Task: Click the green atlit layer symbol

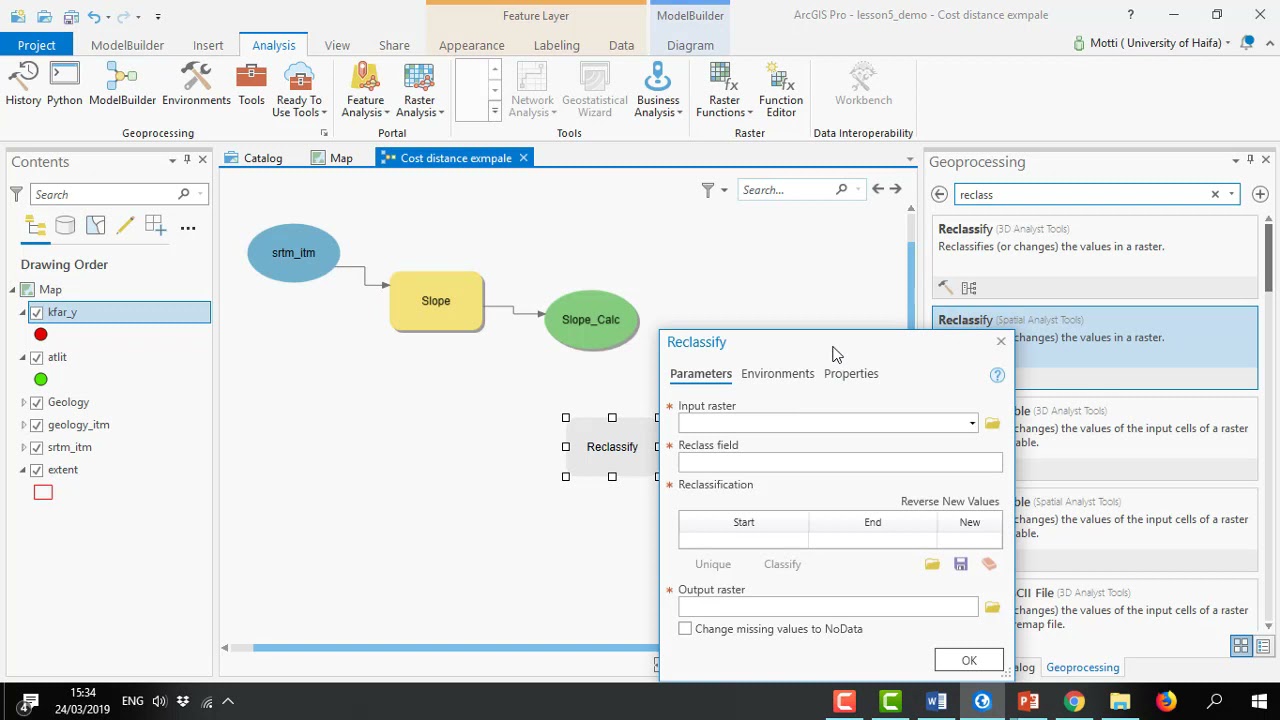Action: (41, 380)
